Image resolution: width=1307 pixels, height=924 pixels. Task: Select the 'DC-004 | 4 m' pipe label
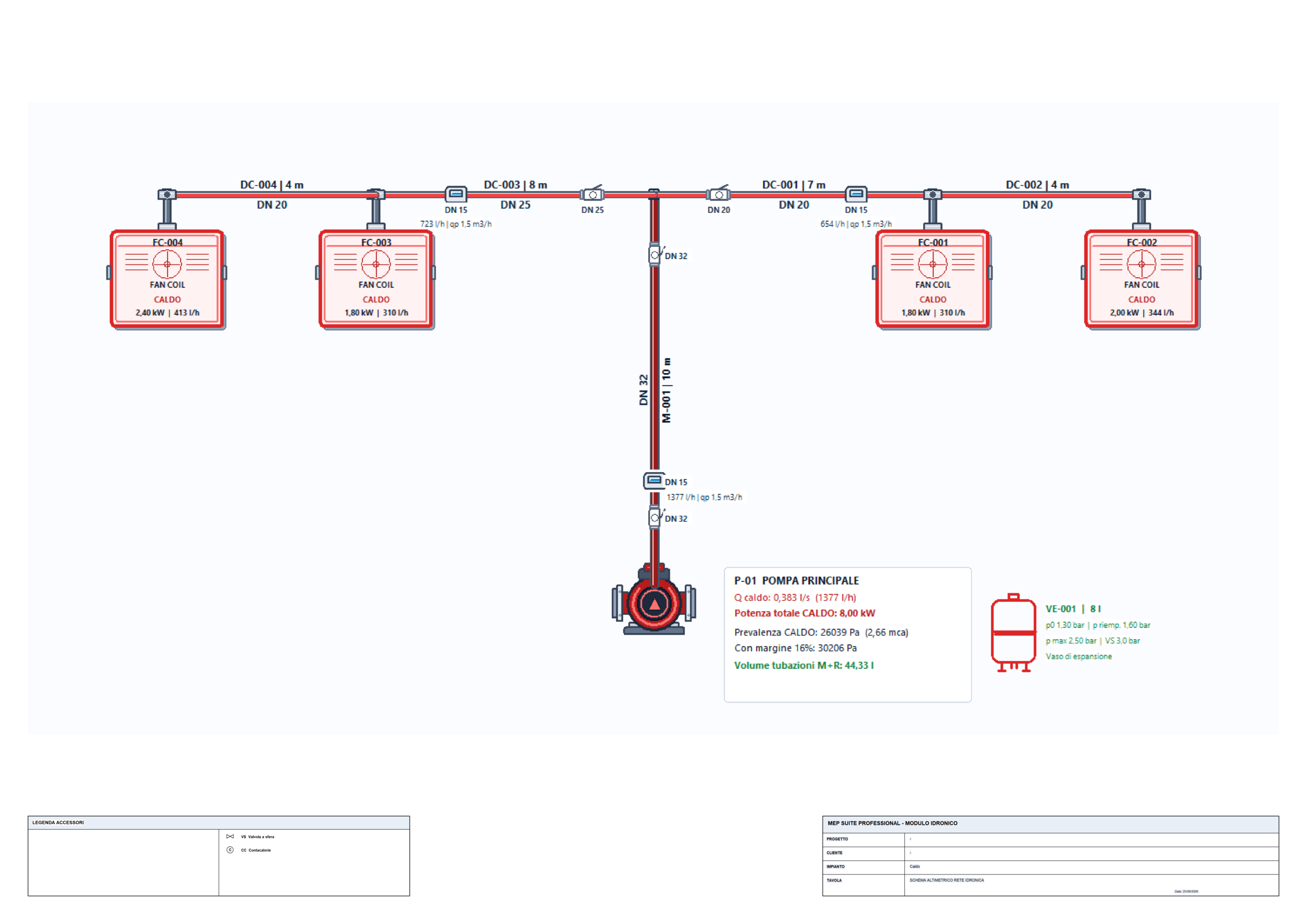pyautogui.click(x=272, y=184)
